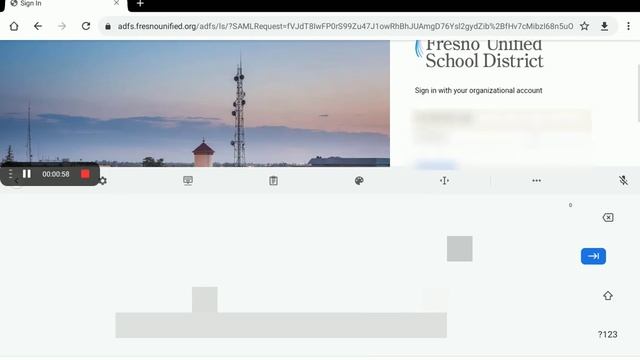640x360 pixels.
Task: Click 'Sign in with your organizational account' text
Action: pos(478,91)
